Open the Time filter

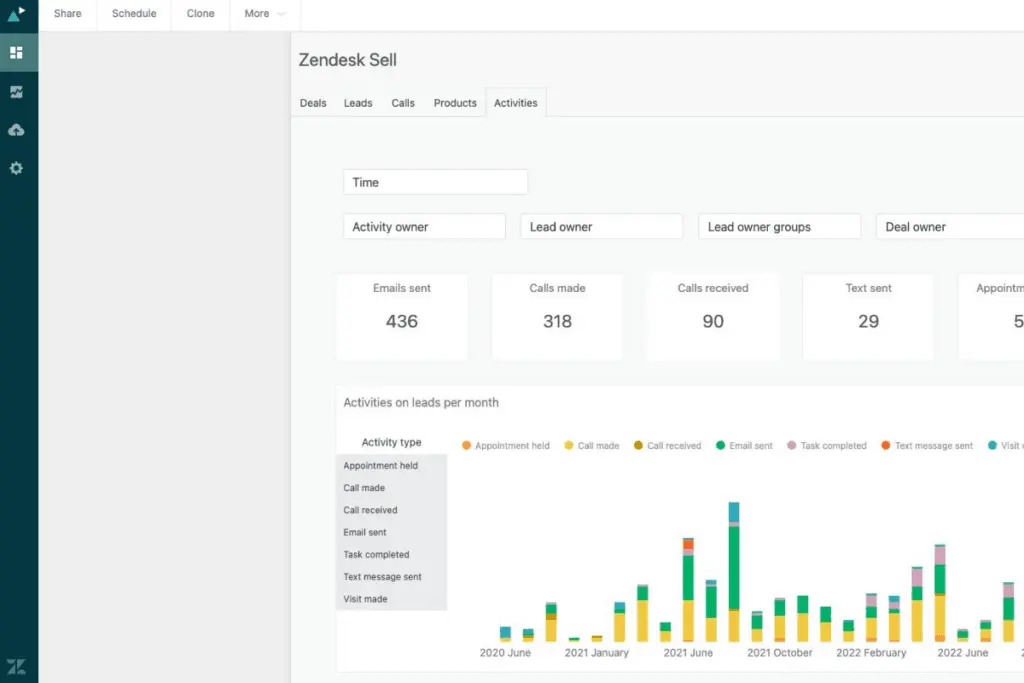436,182
